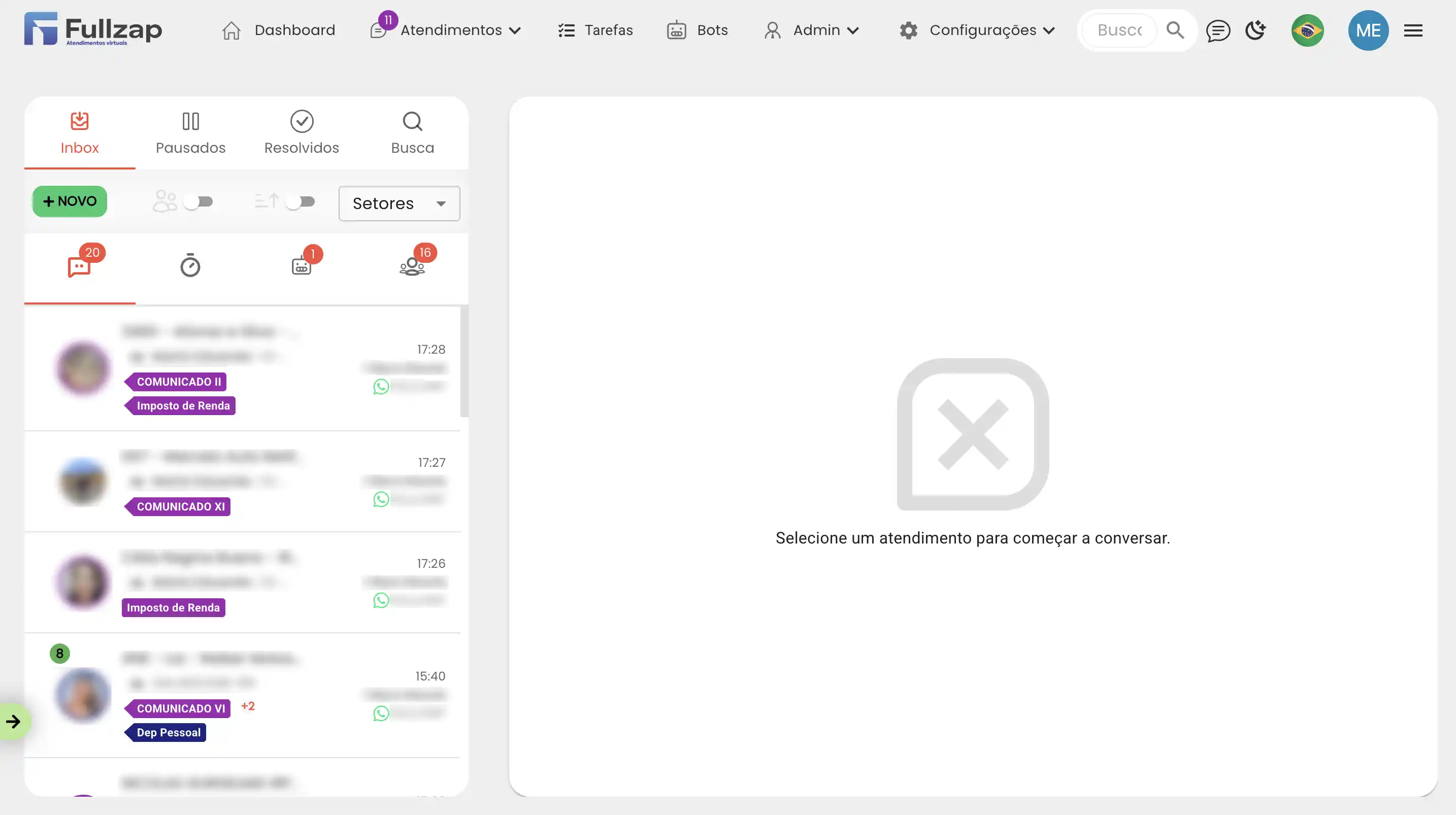Select the waiting timer queue icon
Image resolution: width=1456 pixels, height=815 pixels.
point(190,265)
